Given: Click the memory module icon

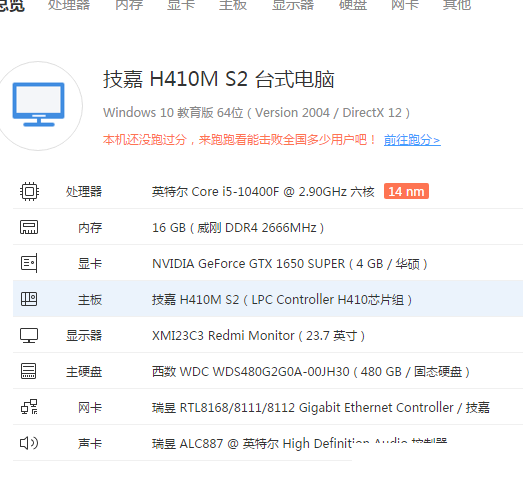Looking at the screenshot, I should click(29, 227).
